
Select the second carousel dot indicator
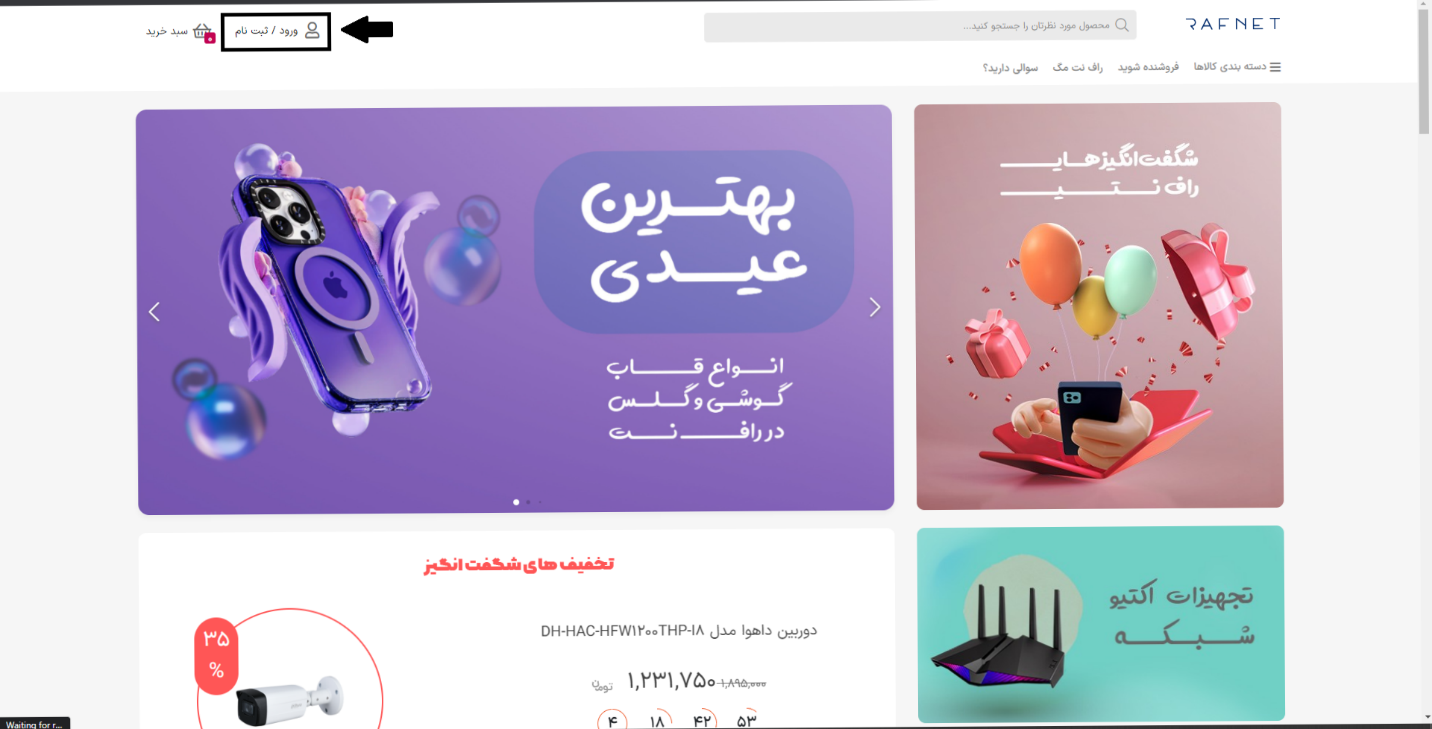point(528,502)
